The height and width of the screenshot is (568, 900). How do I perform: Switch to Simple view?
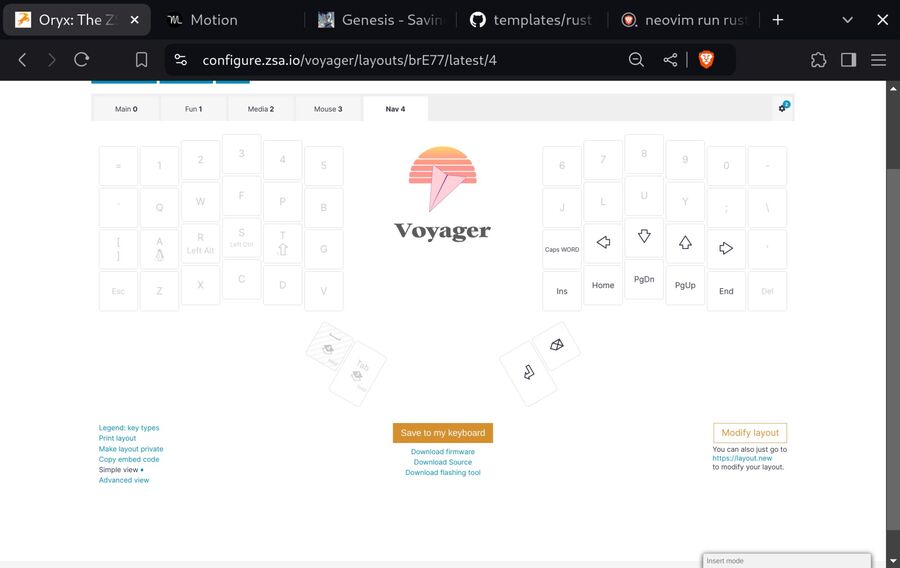tap(120, 470)
